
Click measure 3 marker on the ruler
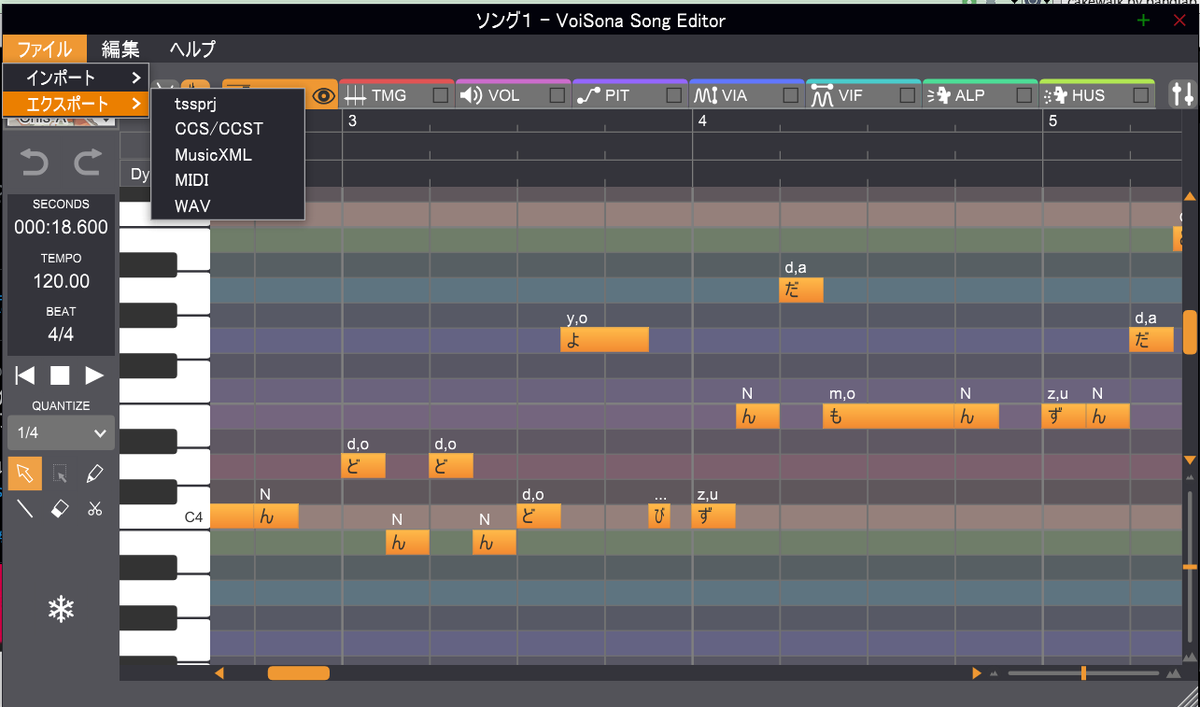click(x=352, y=120)
